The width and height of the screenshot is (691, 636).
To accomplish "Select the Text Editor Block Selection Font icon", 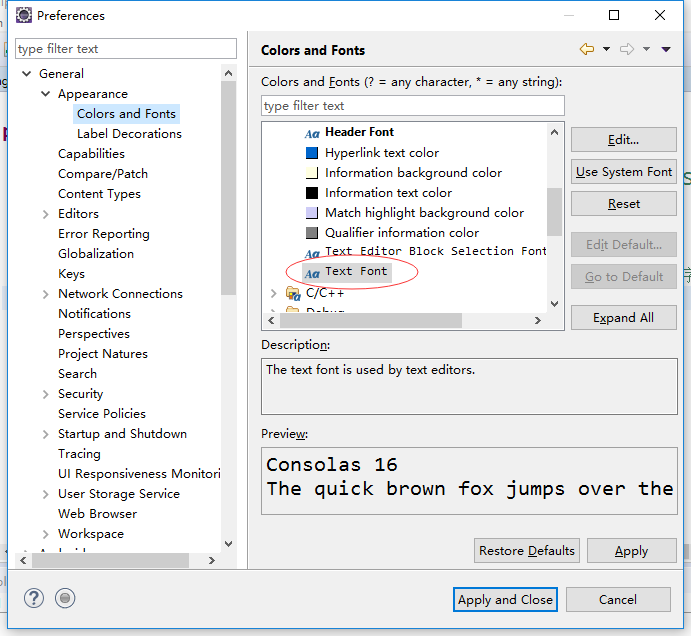I will point(312,253).
